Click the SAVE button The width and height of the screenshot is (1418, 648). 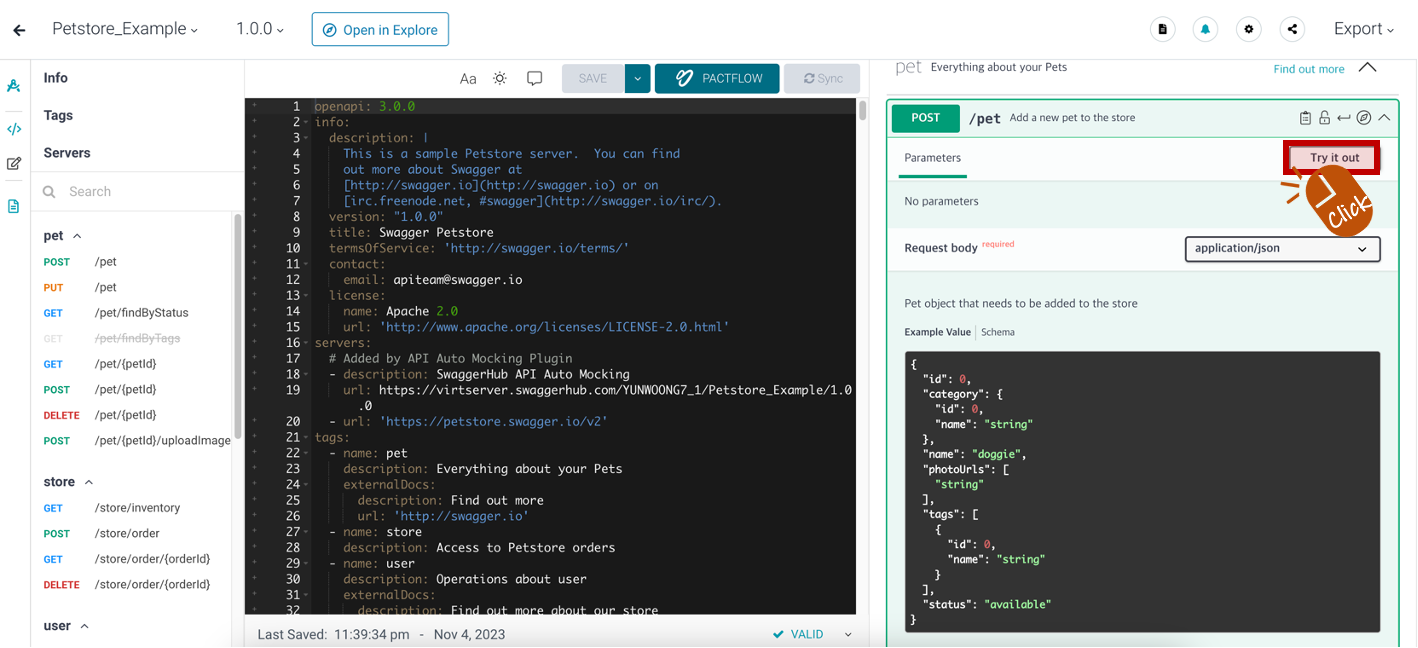[593, 78]
